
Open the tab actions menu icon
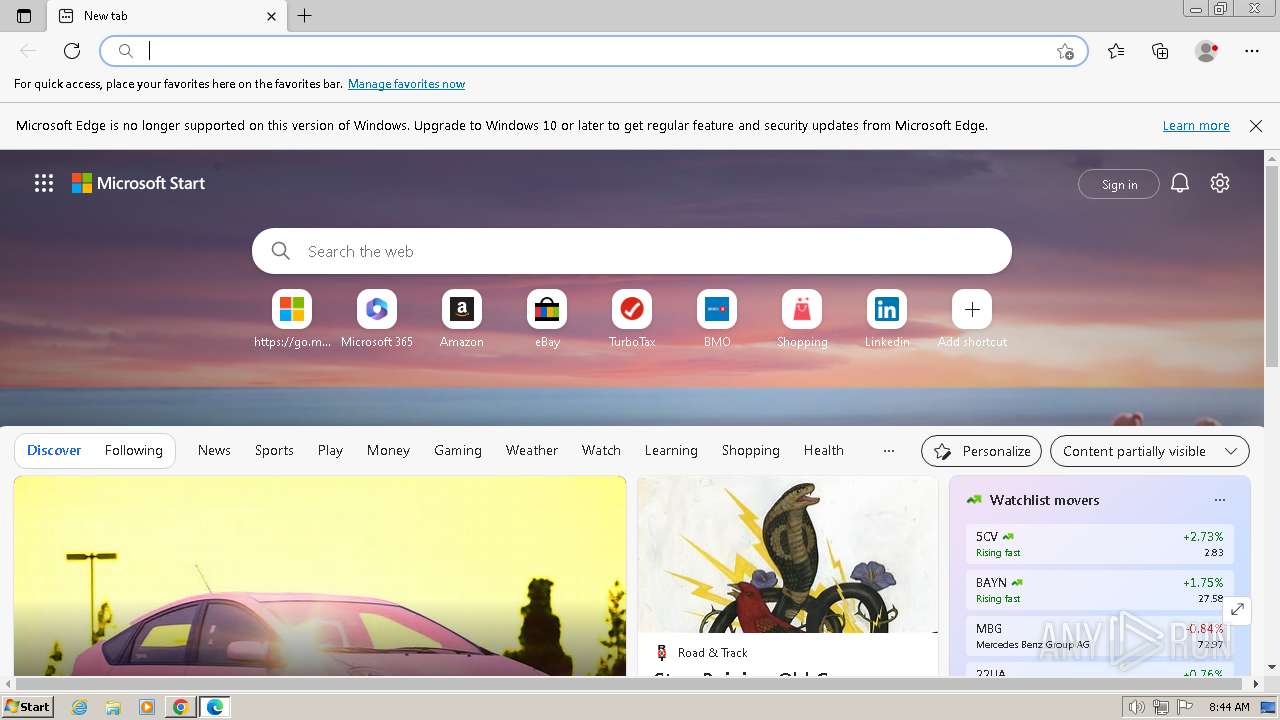point(24,16)
